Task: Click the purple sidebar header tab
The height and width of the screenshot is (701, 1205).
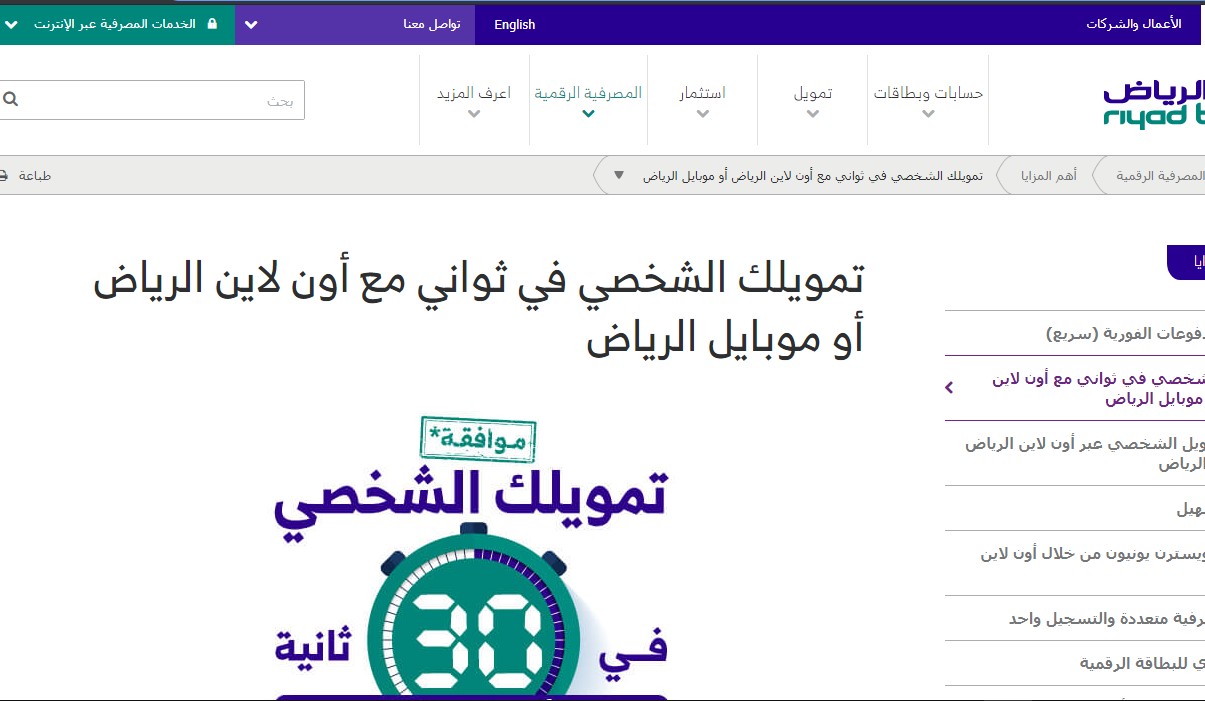Action: pos(1186,262)
